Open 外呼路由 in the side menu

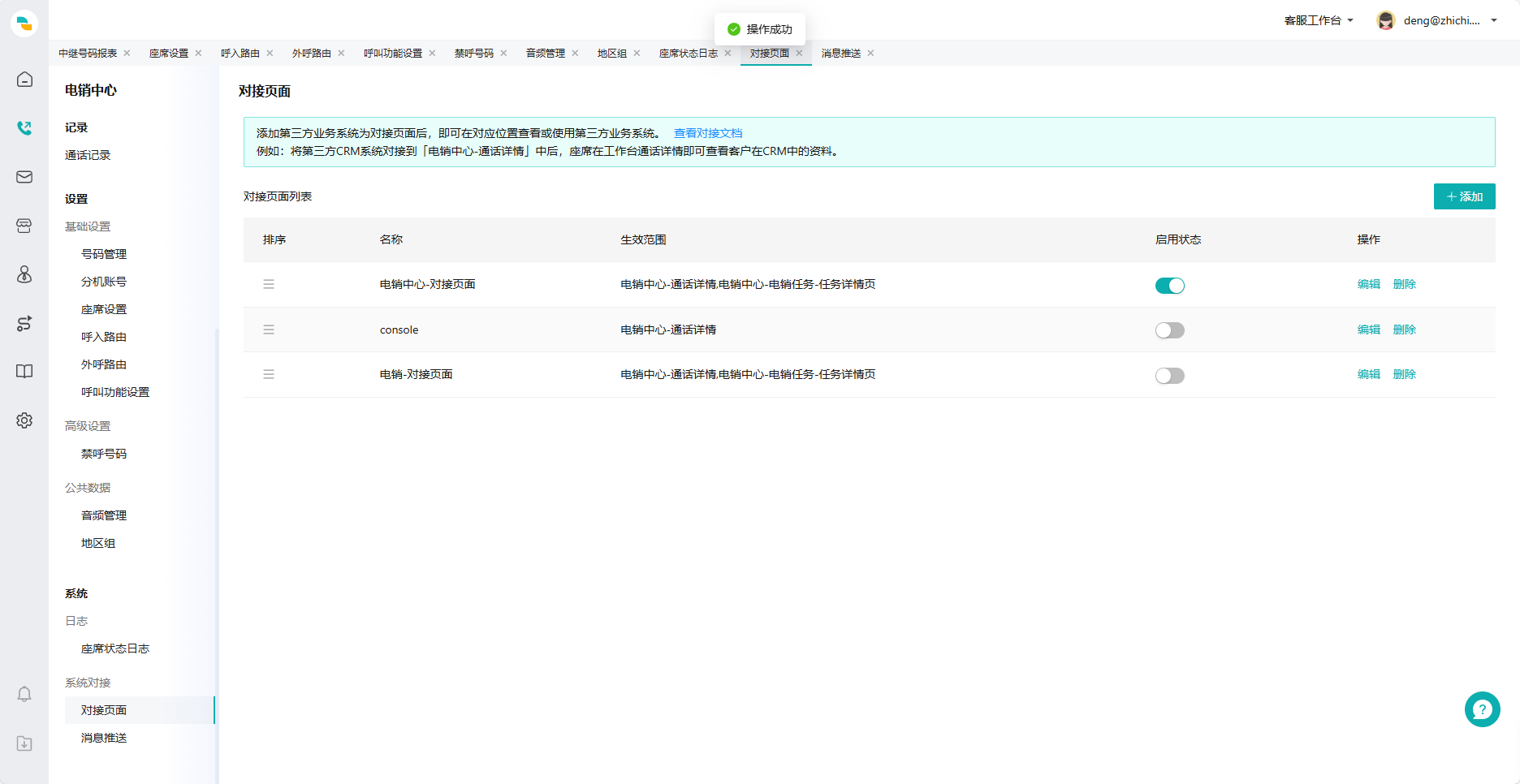coord(104,364)
